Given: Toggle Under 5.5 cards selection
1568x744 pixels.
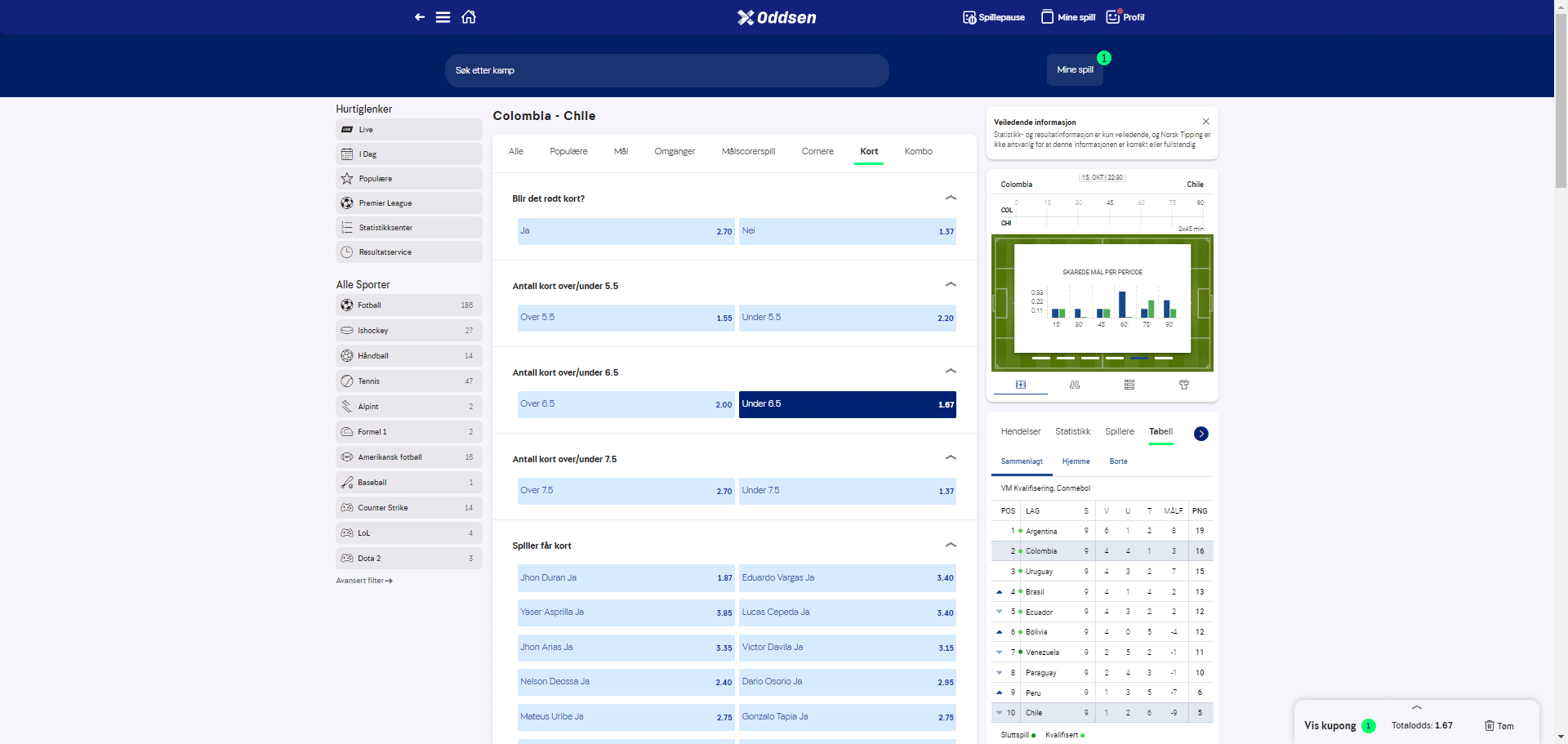Looking at the screenshot, I should point(848,318).
